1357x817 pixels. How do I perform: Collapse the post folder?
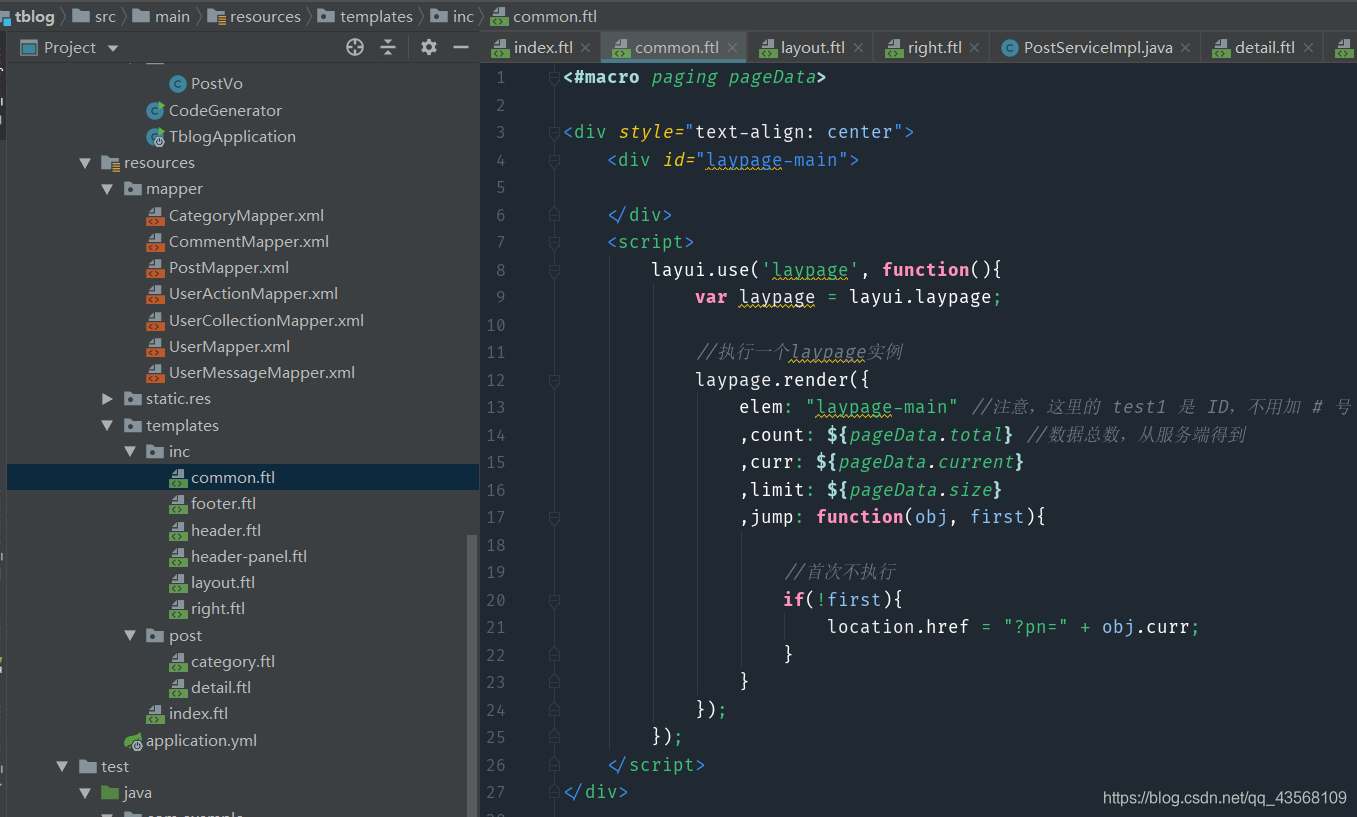tap(130, 636)
